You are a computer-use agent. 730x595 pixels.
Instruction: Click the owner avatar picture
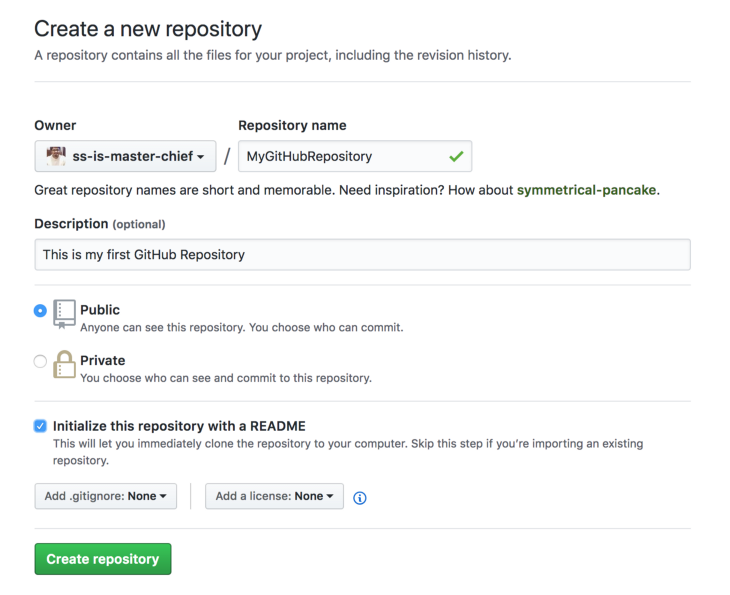point(56,156)
